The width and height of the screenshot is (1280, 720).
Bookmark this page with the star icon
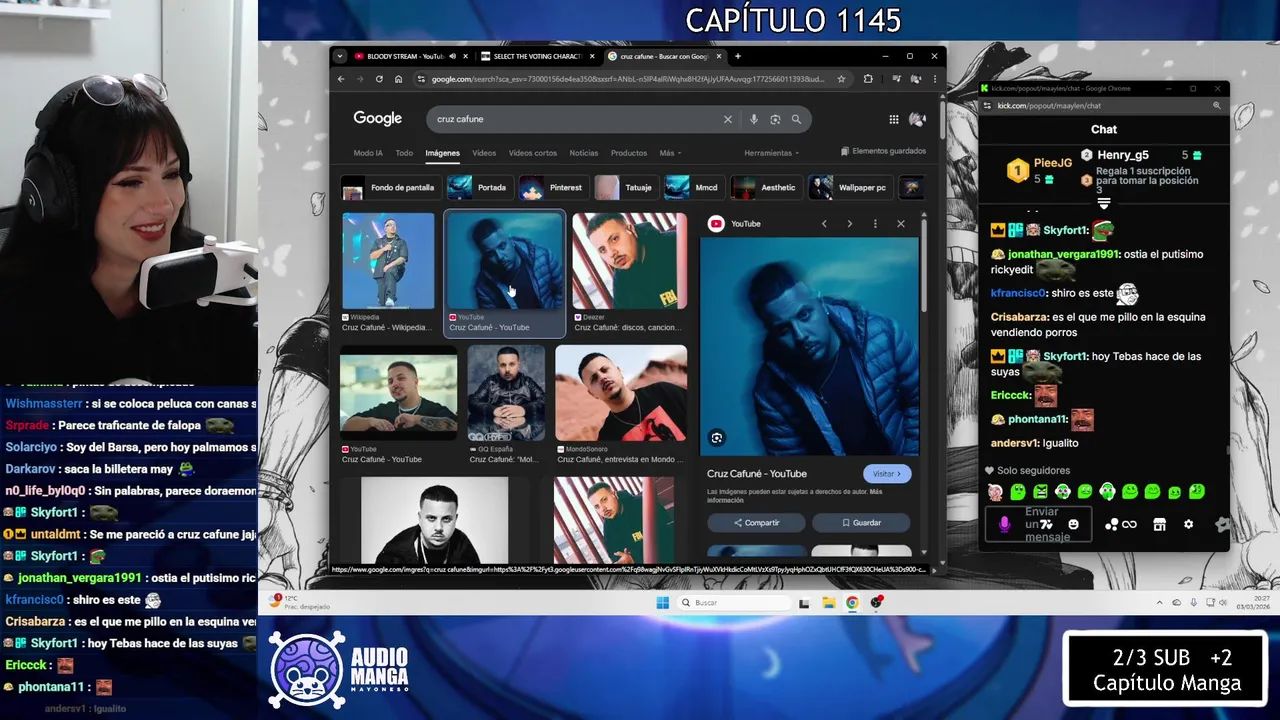[x=841, y=79]
